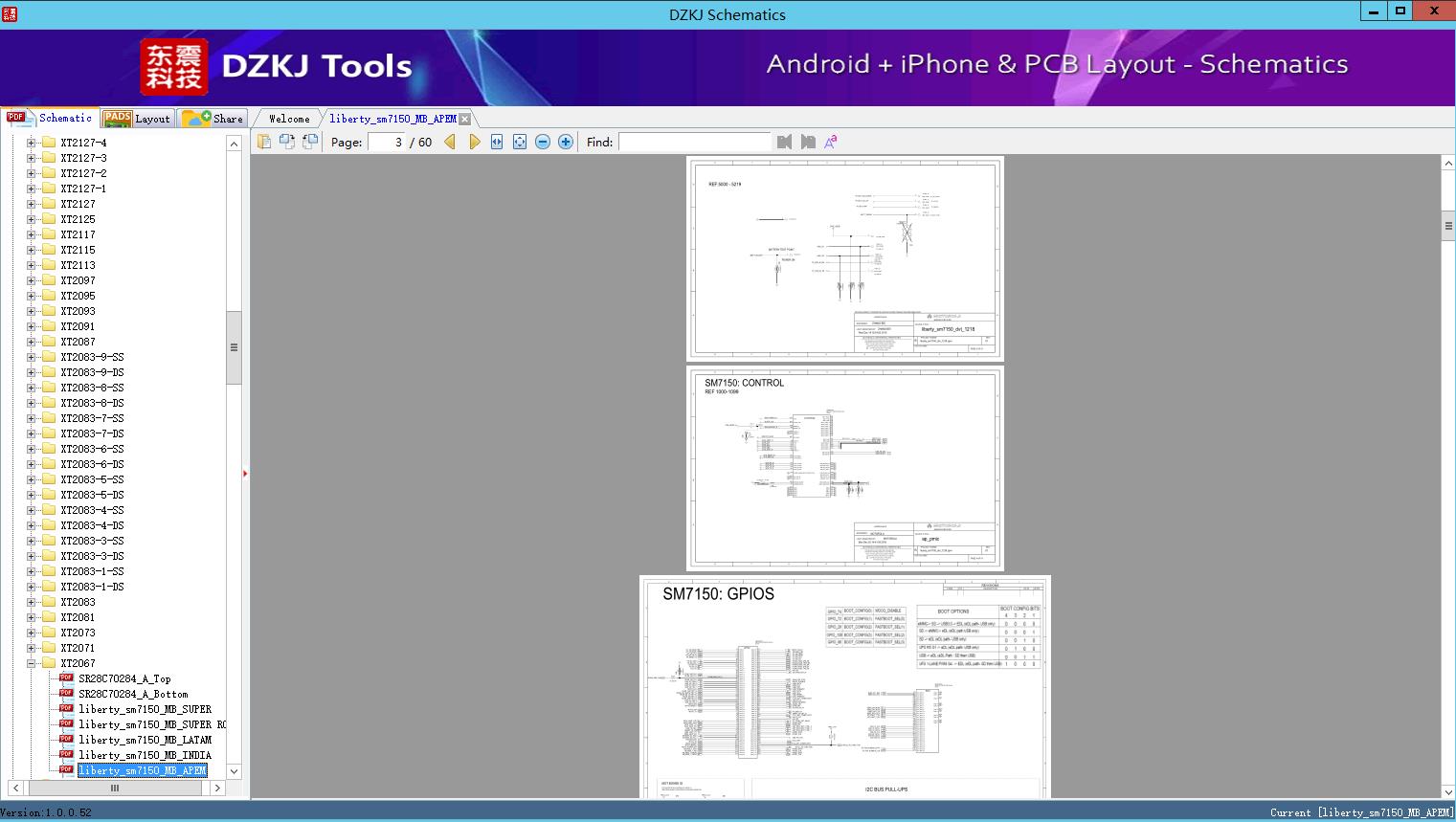This screenshot has width=1456, height=822.
Task: Expand the XT2087 folder
Action: pyautogui.click(x=31, y=342)
